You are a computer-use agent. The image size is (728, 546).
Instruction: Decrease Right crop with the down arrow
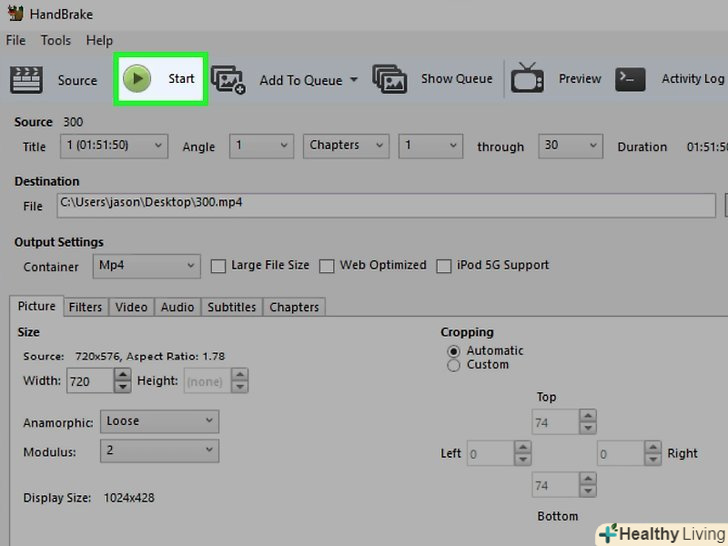(x=653, y=460)
